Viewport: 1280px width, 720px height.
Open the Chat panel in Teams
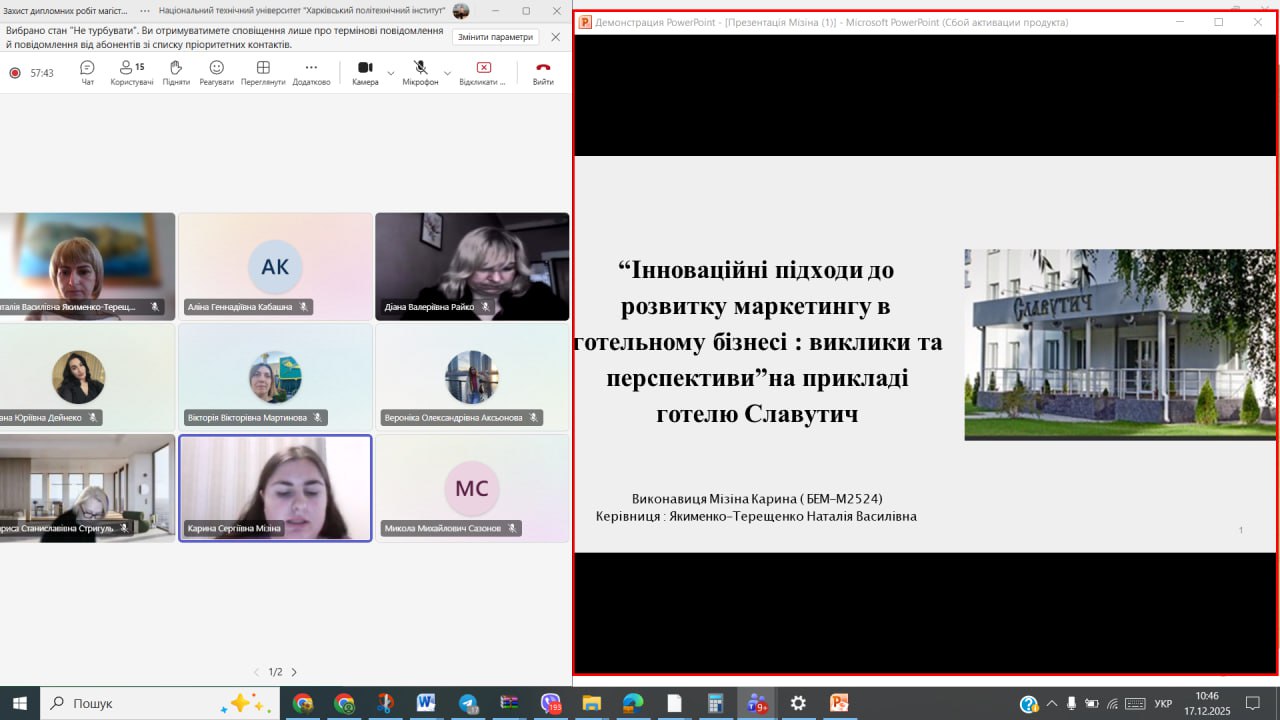pyautogui.click(x=87, y=72)
